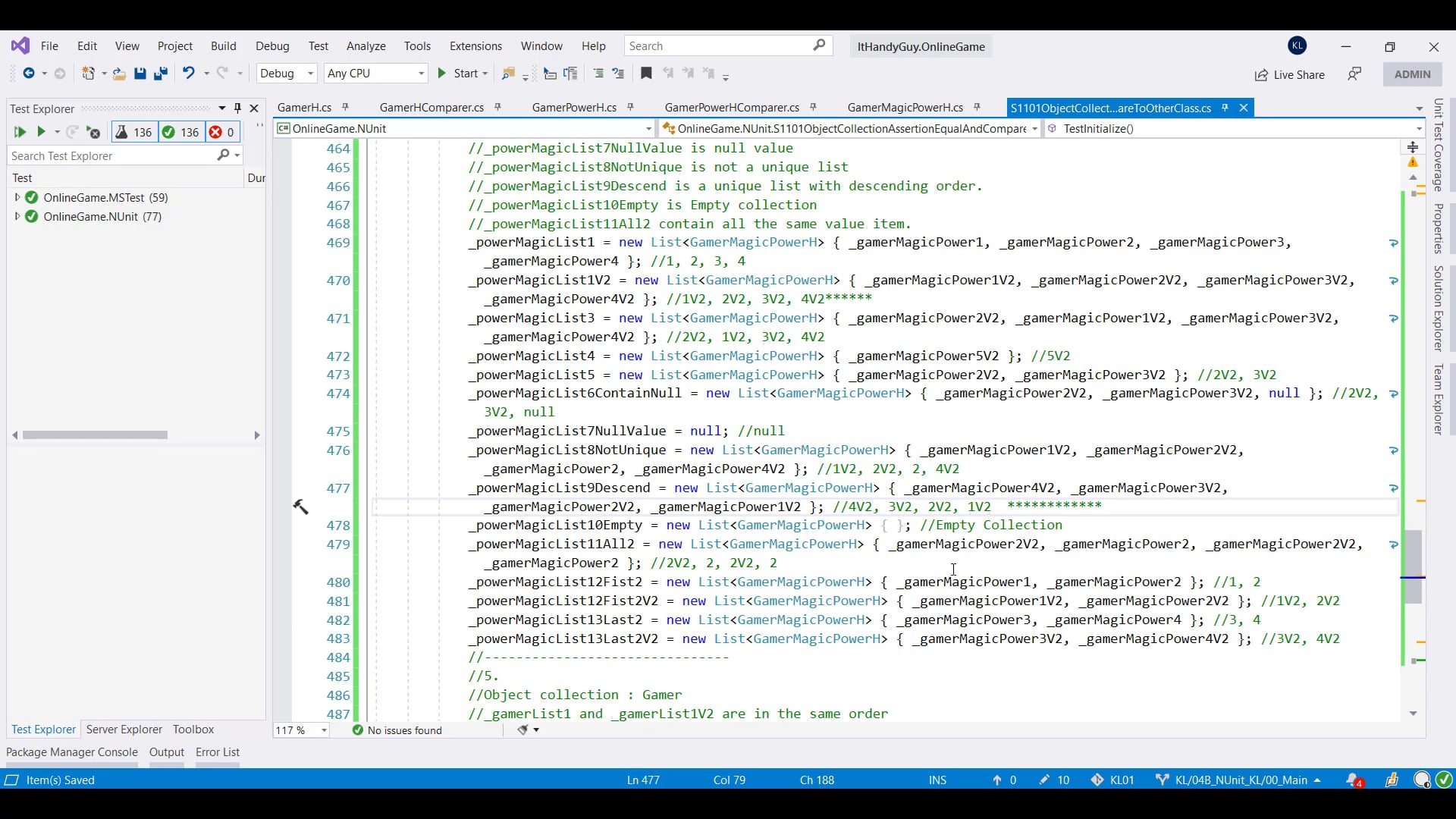The width and height of the screenshot is (1456, 819).
Task: Click the Comment Selection toolbar icon
Action: tap(598, 74)
